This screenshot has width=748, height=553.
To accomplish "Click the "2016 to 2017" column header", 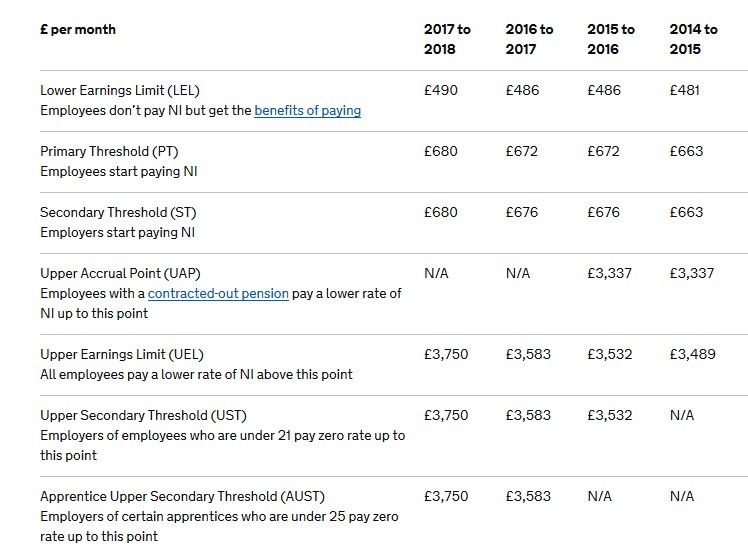I will (x=529, y=39).
